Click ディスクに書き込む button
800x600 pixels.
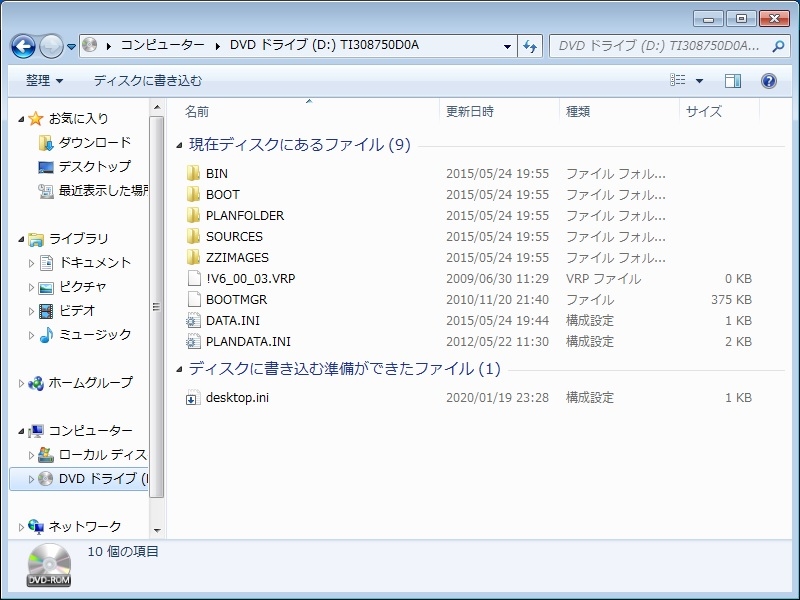click(147, 81)
